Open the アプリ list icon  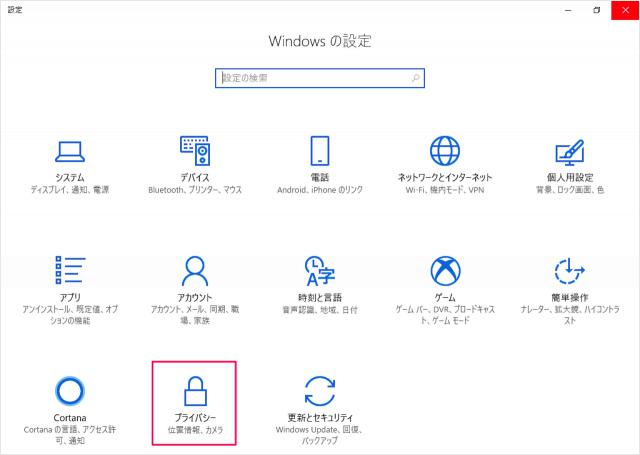point(70,270)
